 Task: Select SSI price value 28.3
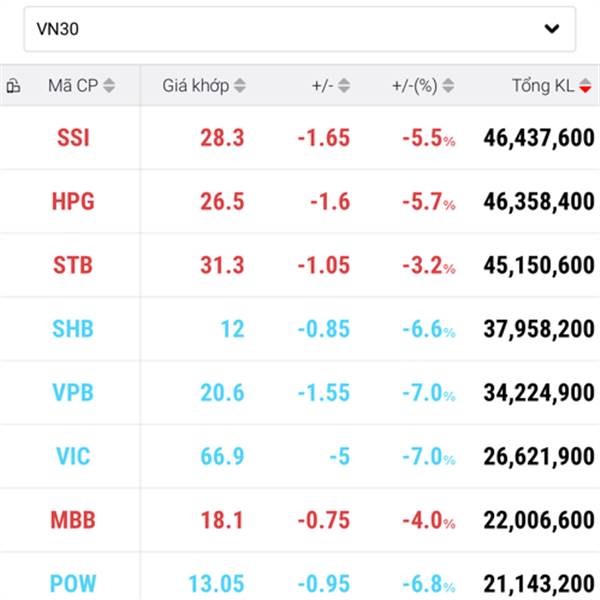tap(222, 138)
